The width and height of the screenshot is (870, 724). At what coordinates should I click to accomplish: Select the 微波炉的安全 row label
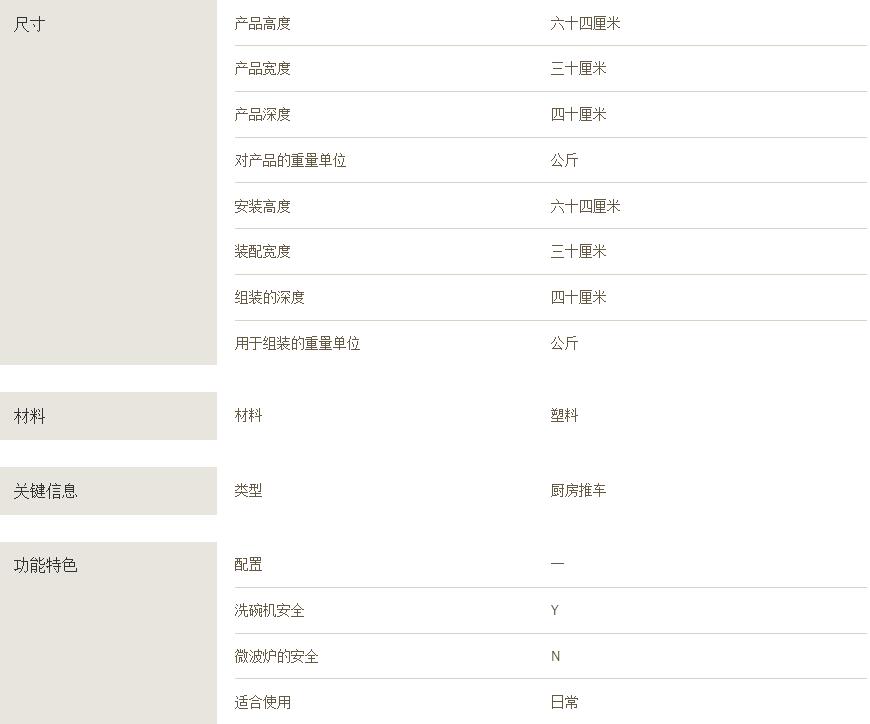tap(276, 657)
